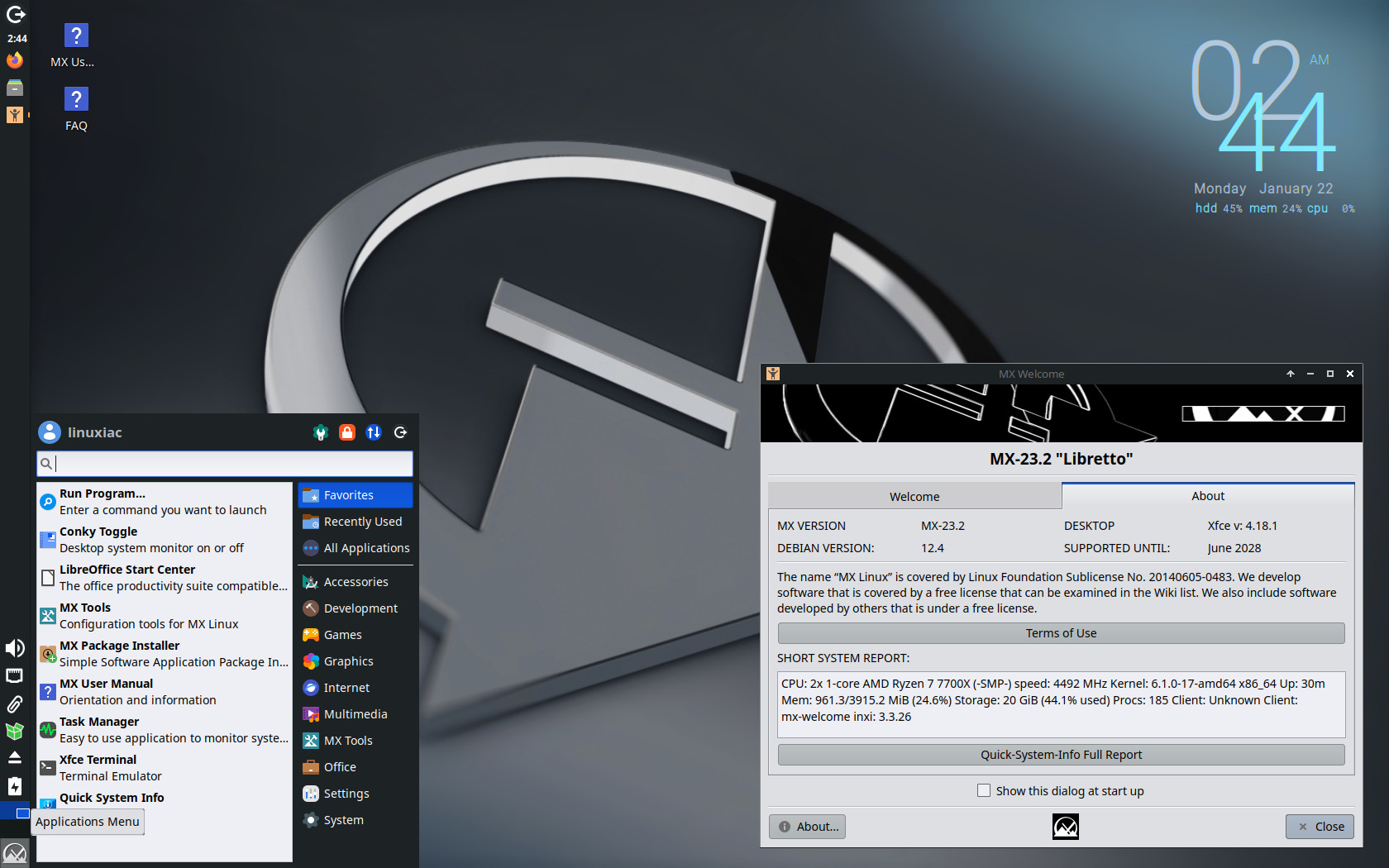Click the logout icon atop the panel
This screenshot has width=1389, height=868.
point(15,14)
